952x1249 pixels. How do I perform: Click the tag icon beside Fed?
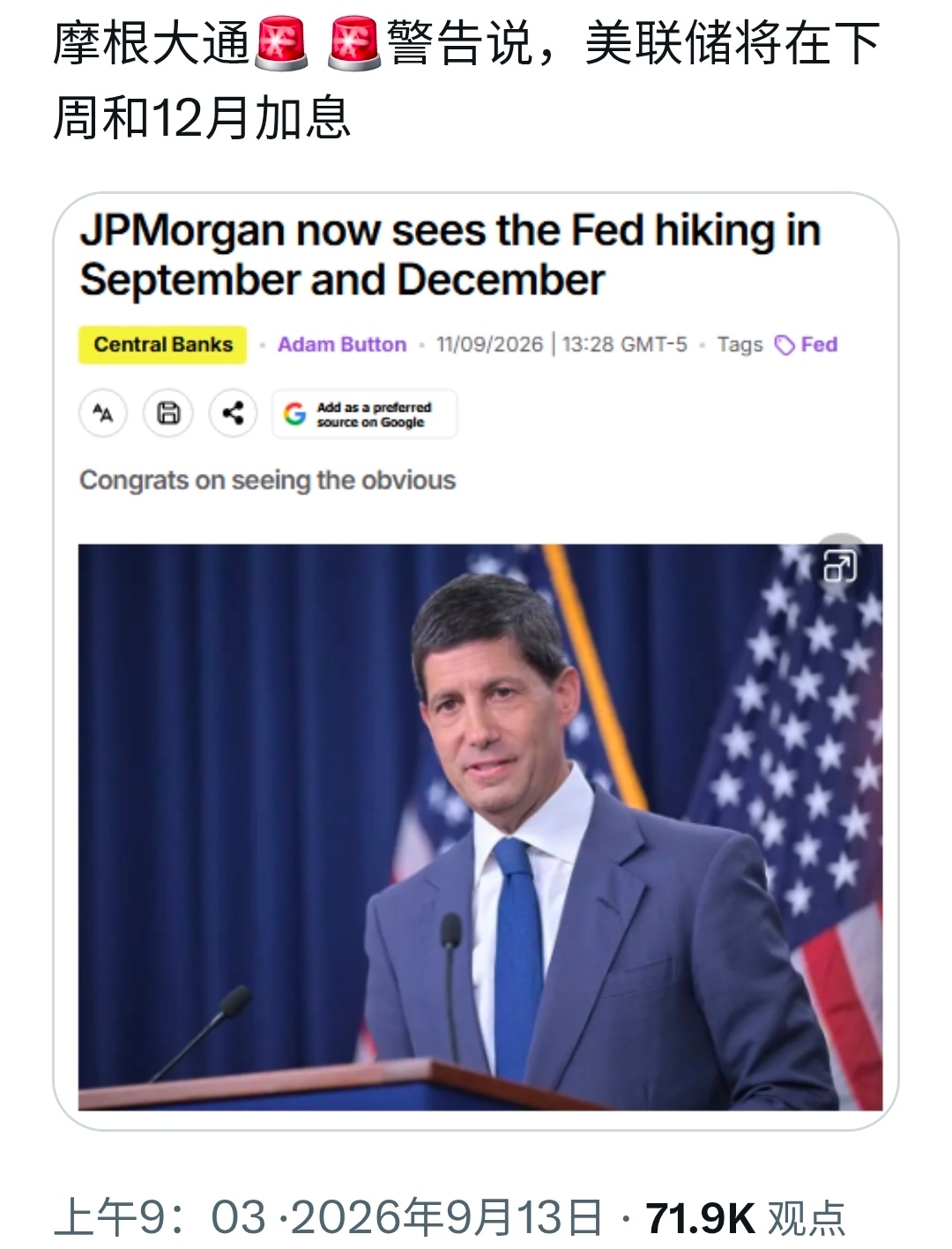click(785, 346)
